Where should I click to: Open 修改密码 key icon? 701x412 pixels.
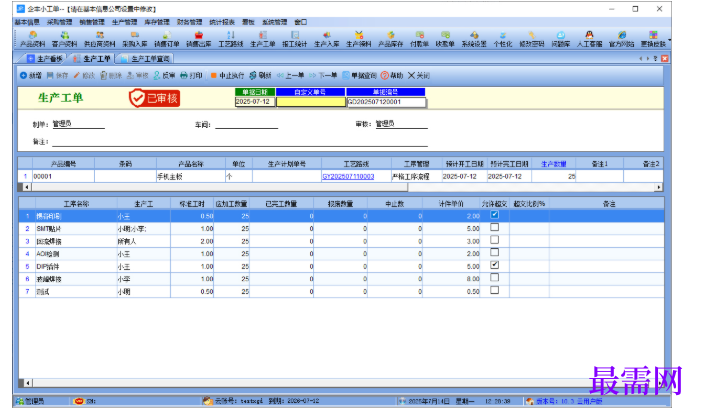tap(532, 39)
